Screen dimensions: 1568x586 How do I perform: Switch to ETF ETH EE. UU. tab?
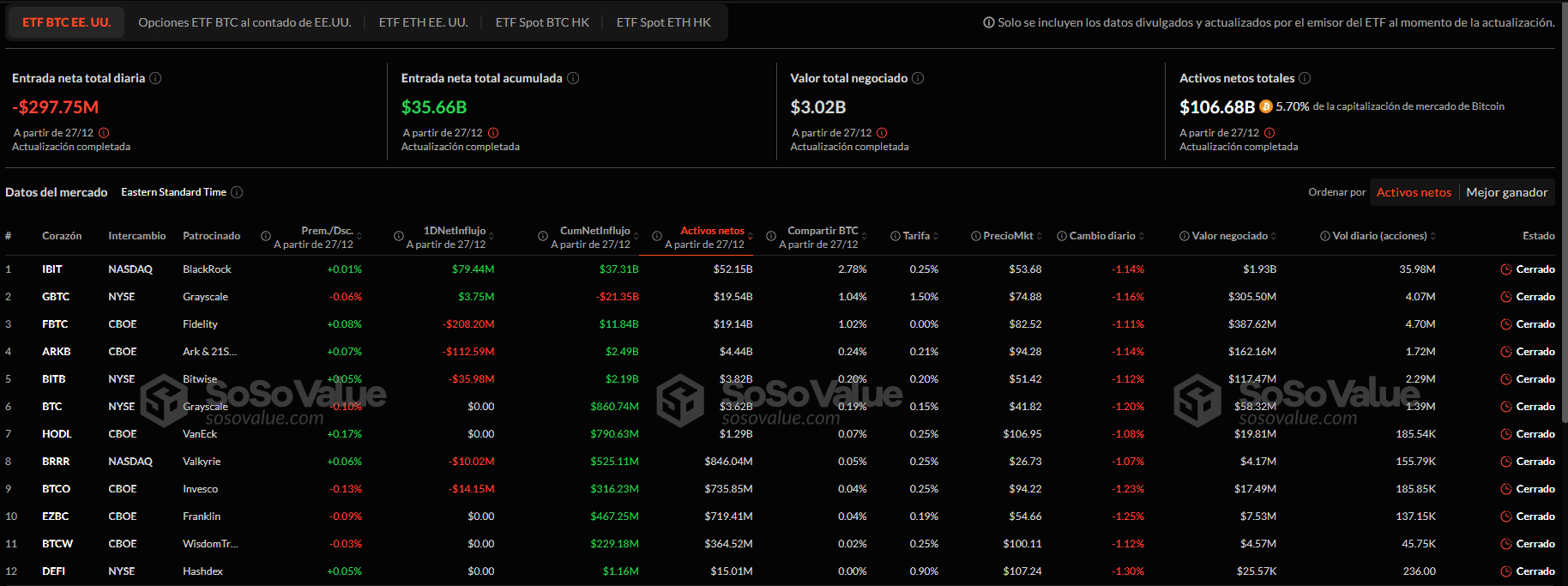click(x=424, y=22)
